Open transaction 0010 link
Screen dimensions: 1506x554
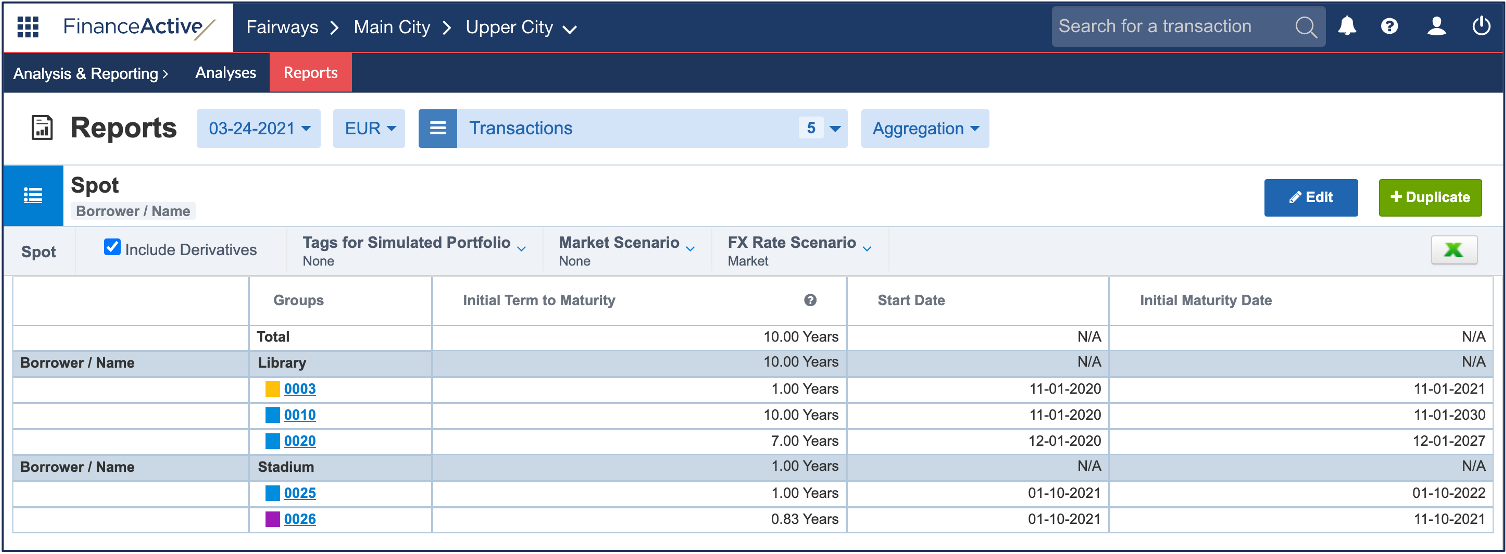click(x=300, y=415)
